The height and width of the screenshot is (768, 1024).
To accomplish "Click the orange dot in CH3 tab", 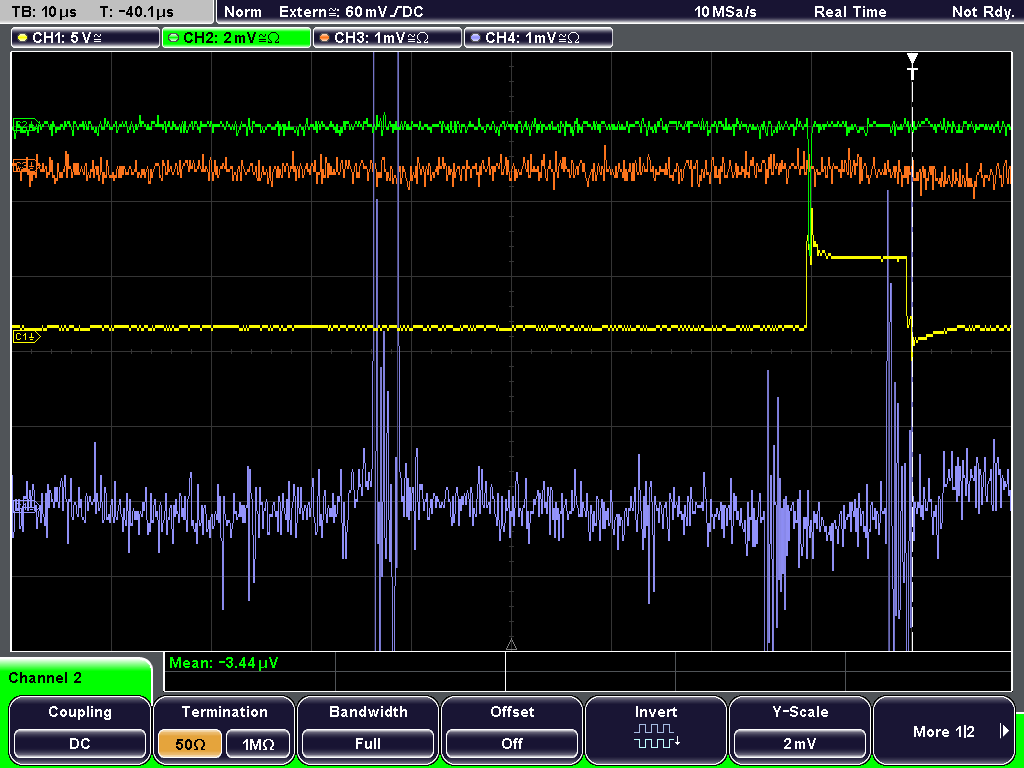I will coord(325,38).
